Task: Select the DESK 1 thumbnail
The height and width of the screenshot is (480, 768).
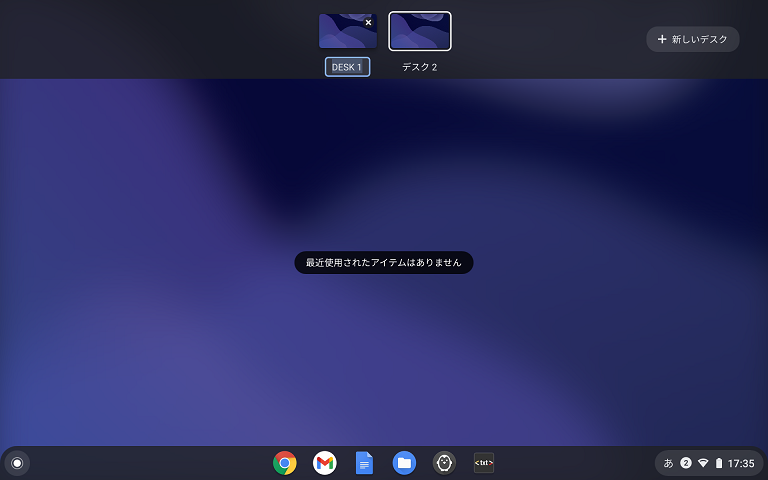Action: pos(348,31)
